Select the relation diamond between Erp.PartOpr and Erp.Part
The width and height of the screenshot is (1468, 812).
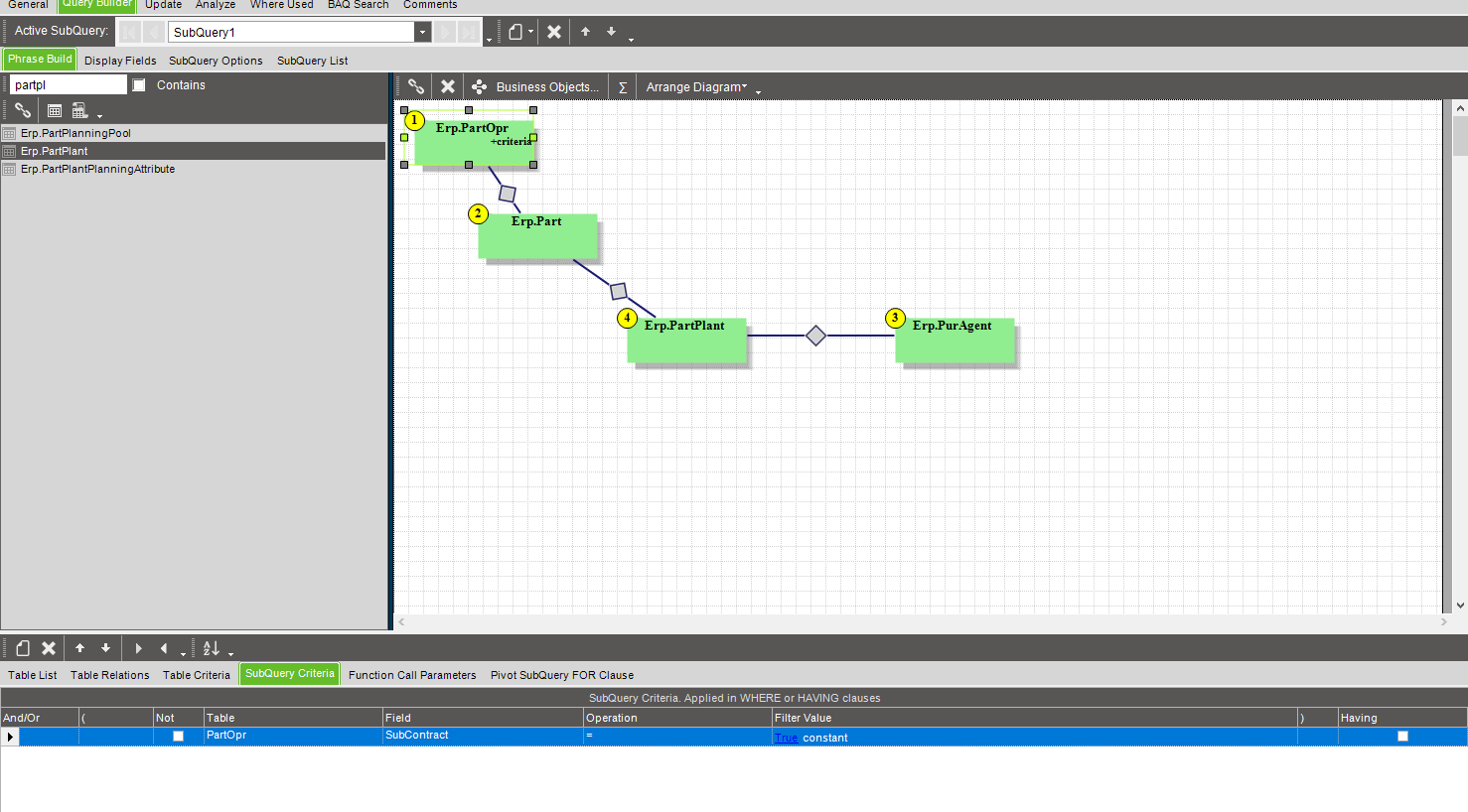pyautogui.click(x=508, y=194)
